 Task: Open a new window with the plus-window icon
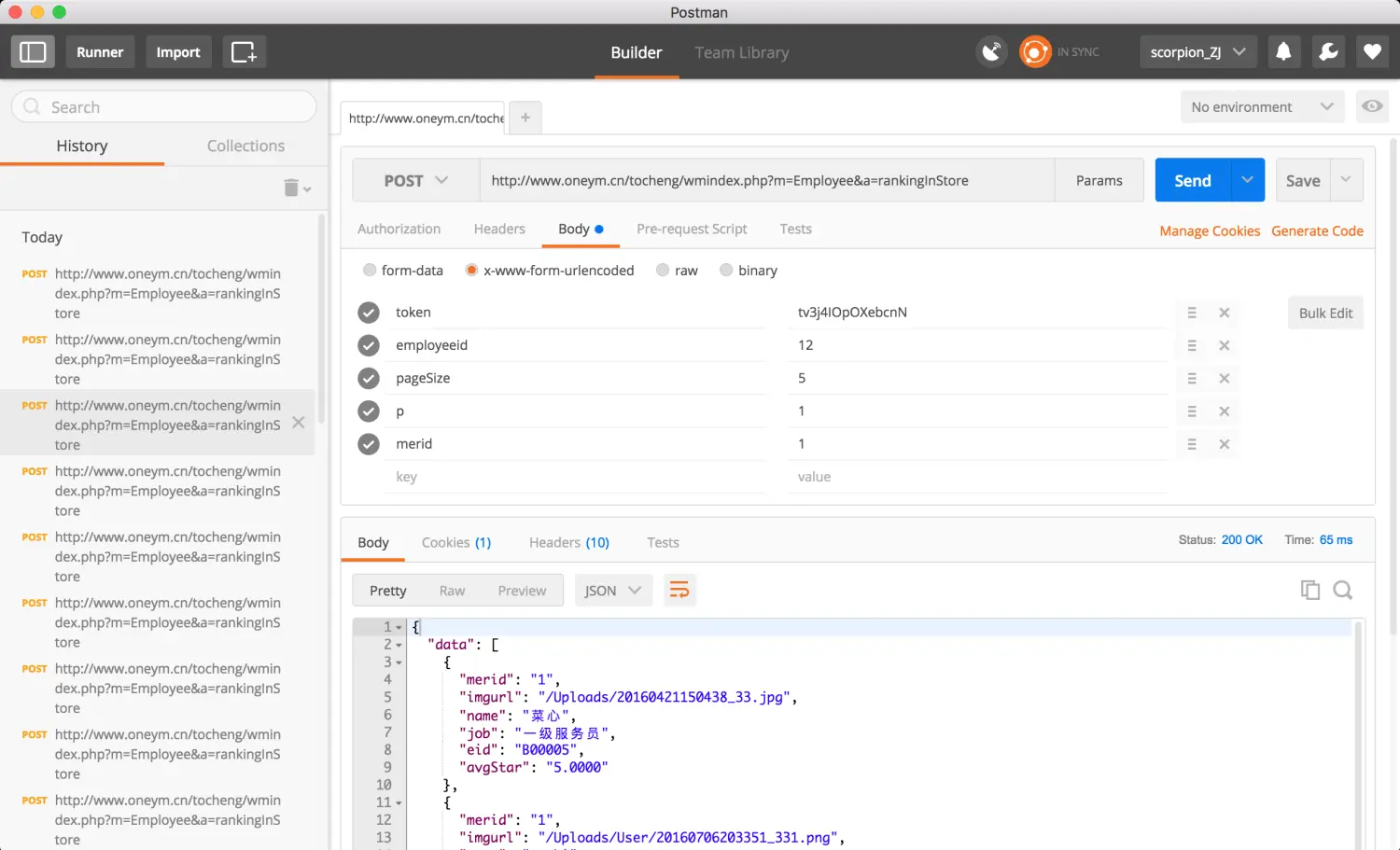[244, 52]
